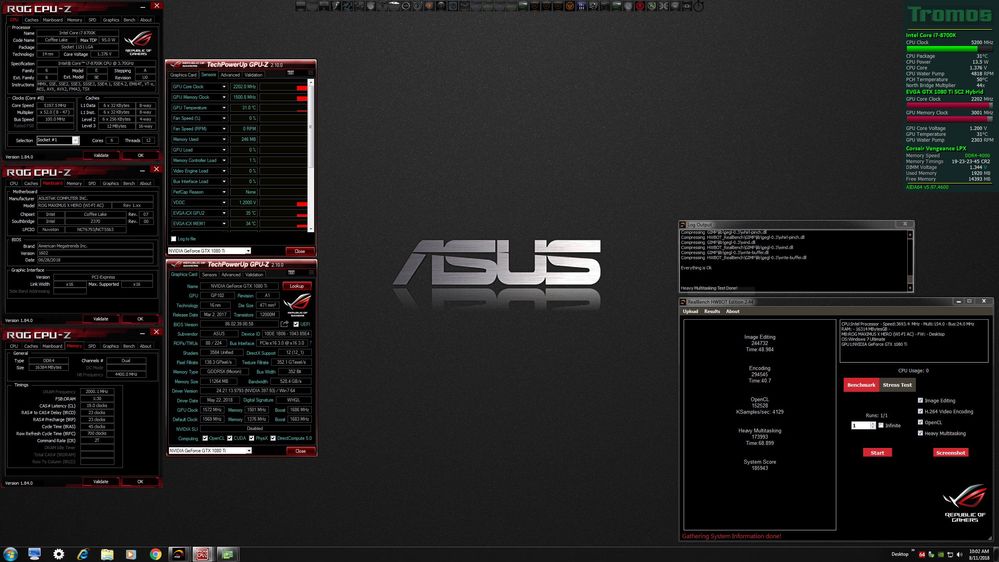Open the PerfCap Reason sensor dropdown

pyautogui.click(x=224, y=192)
